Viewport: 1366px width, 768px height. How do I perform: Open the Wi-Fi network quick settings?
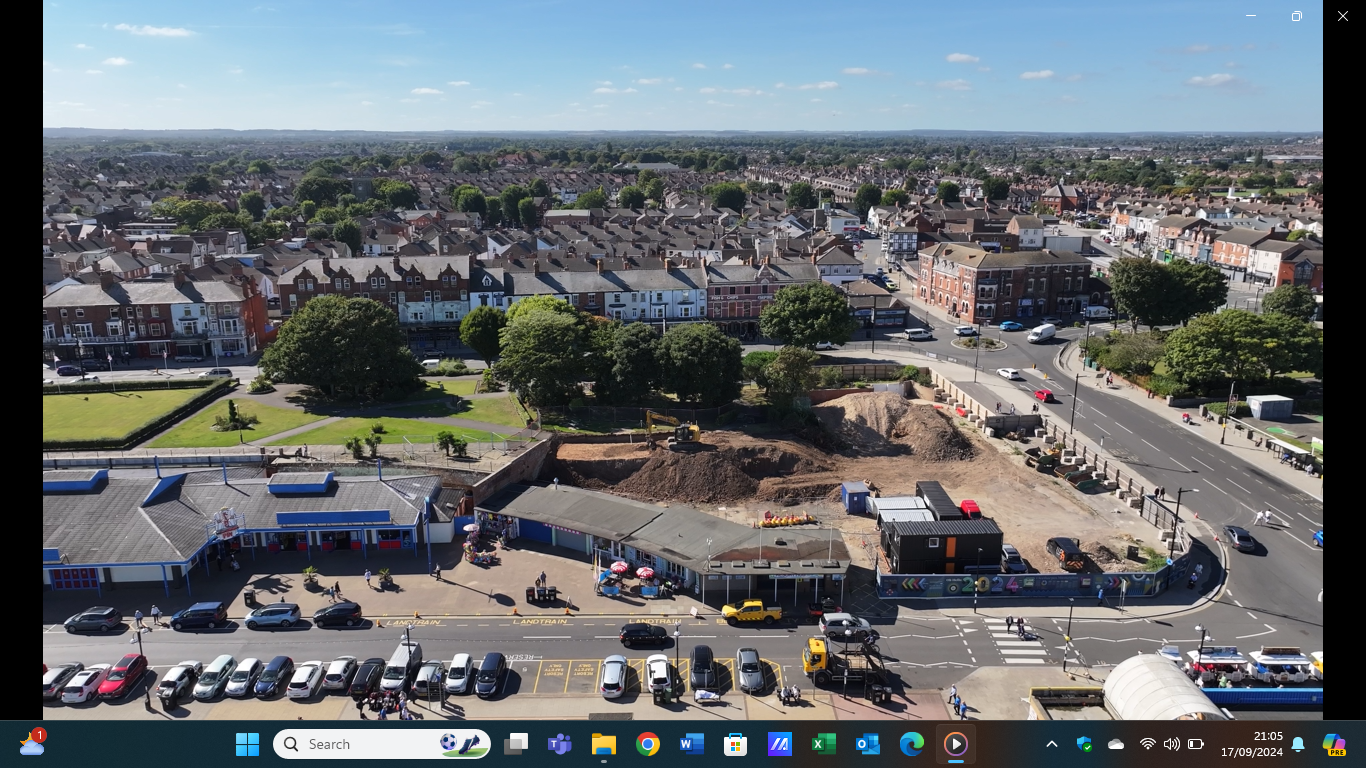(x=1147, y=744)
